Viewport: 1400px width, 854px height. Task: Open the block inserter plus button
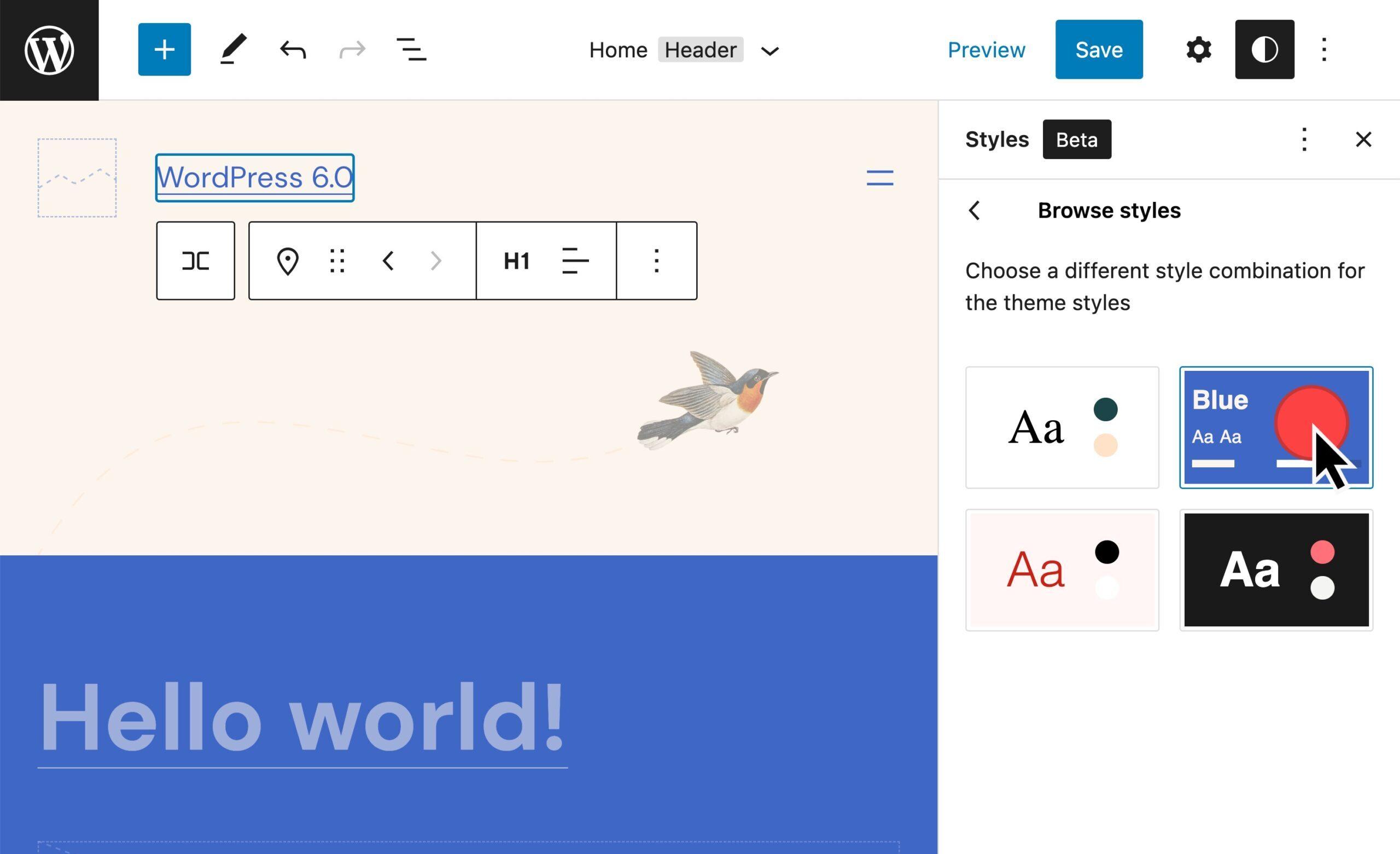164,49
